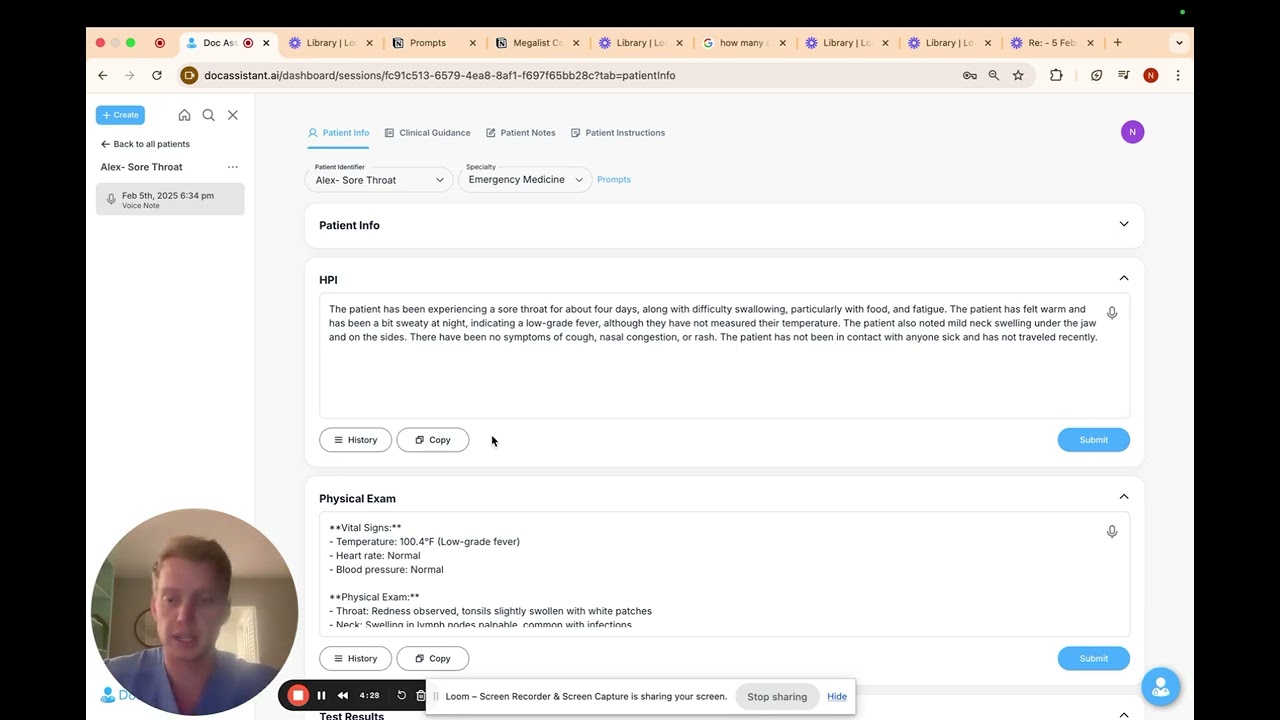This screenshot has width=1280, height=720.
Task: Click the microphone icon in the HPI text box
Action: [x=1112, y=313]
